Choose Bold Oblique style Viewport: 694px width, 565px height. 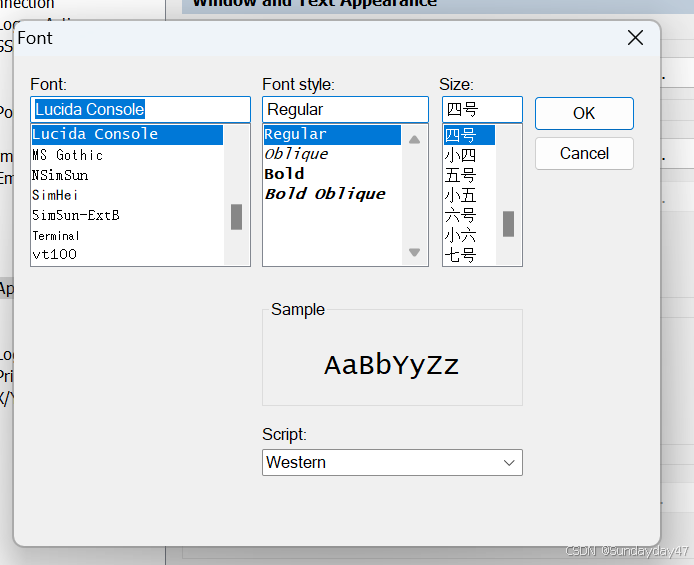pyautogui.click(x=325, y=194)
